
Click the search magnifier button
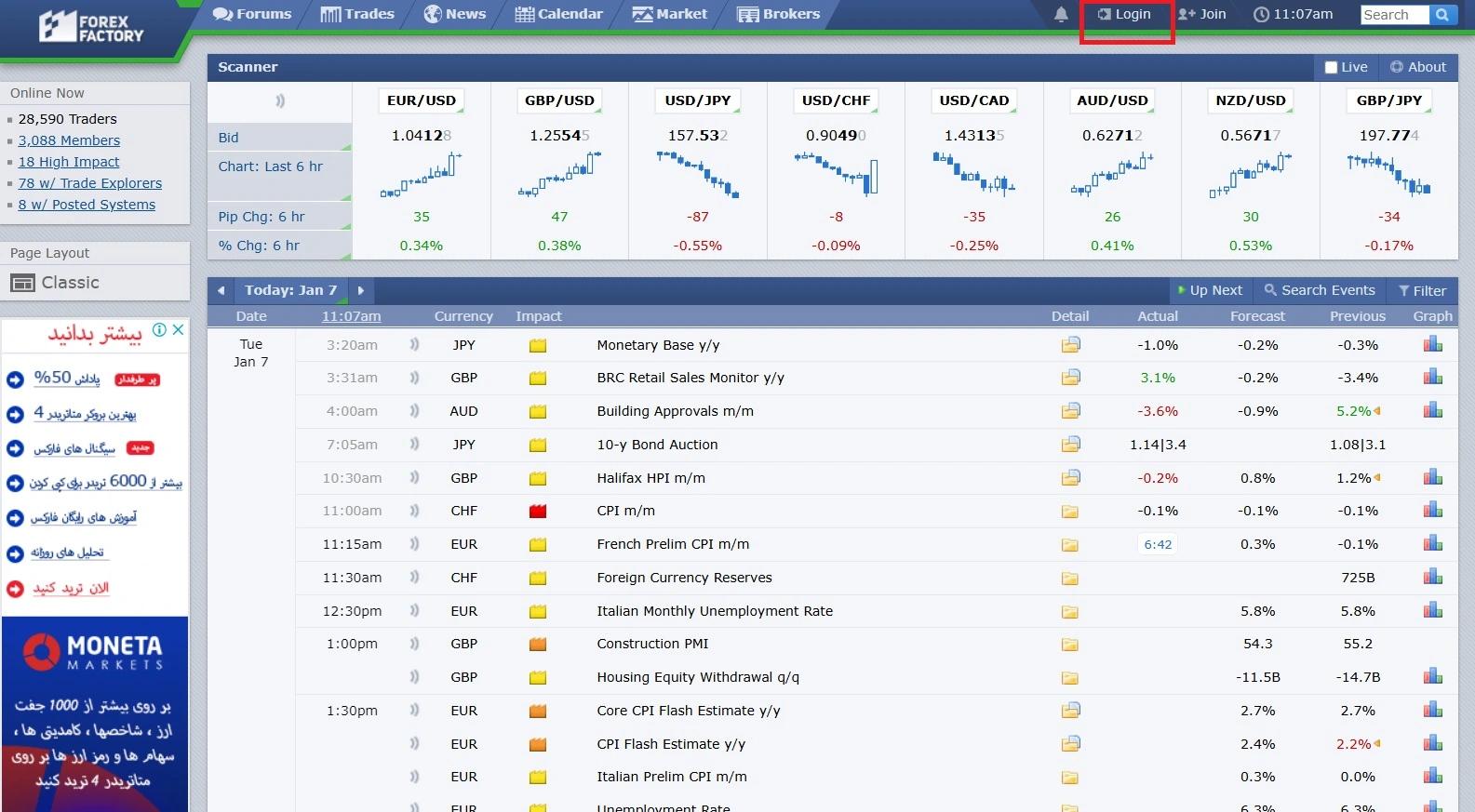(1441, 15)
